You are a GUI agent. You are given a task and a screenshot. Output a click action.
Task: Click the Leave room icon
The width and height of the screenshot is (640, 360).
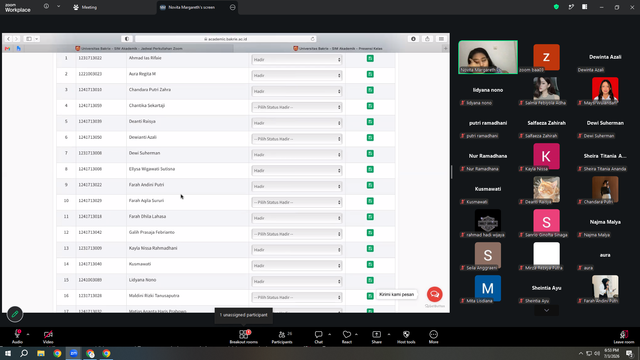(623, 334)
